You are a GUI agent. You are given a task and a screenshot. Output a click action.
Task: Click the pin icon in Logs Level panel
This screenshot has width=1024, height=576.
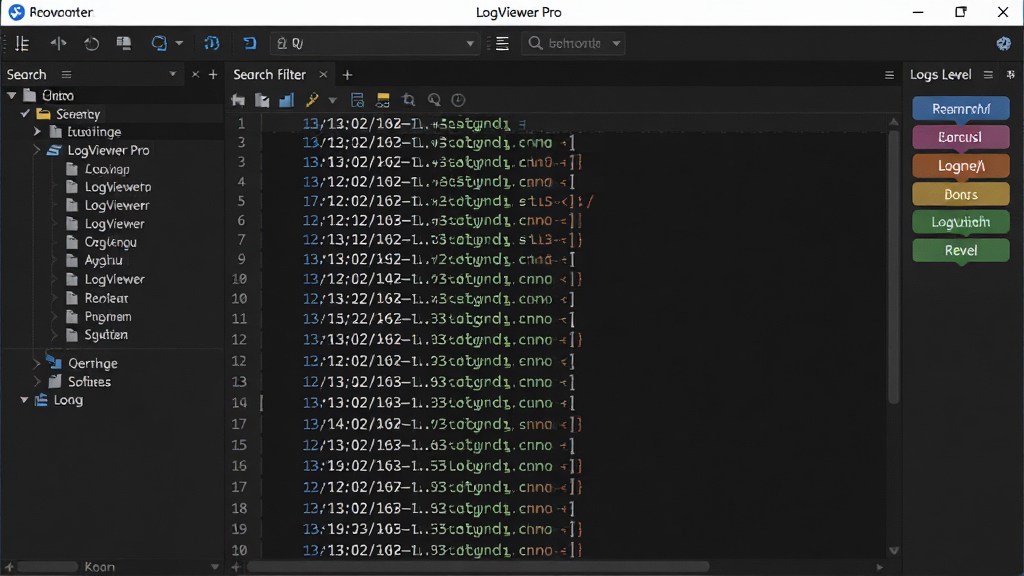tap(1011, 74)
